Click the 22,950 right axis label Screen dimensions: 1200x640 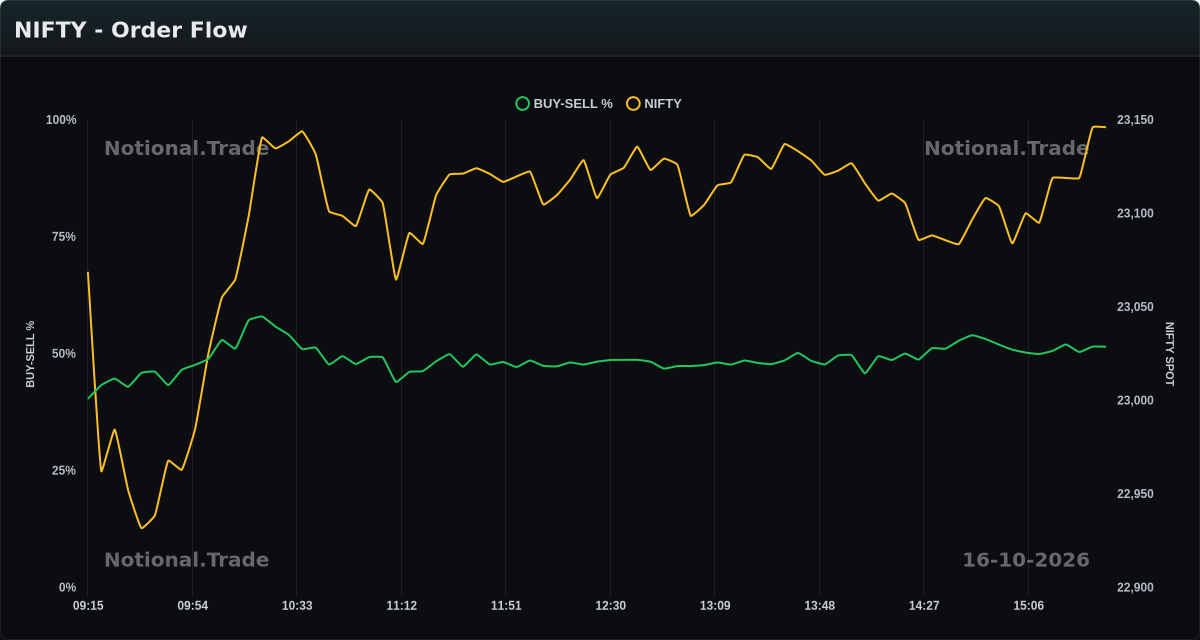[x=1135, y=494]
